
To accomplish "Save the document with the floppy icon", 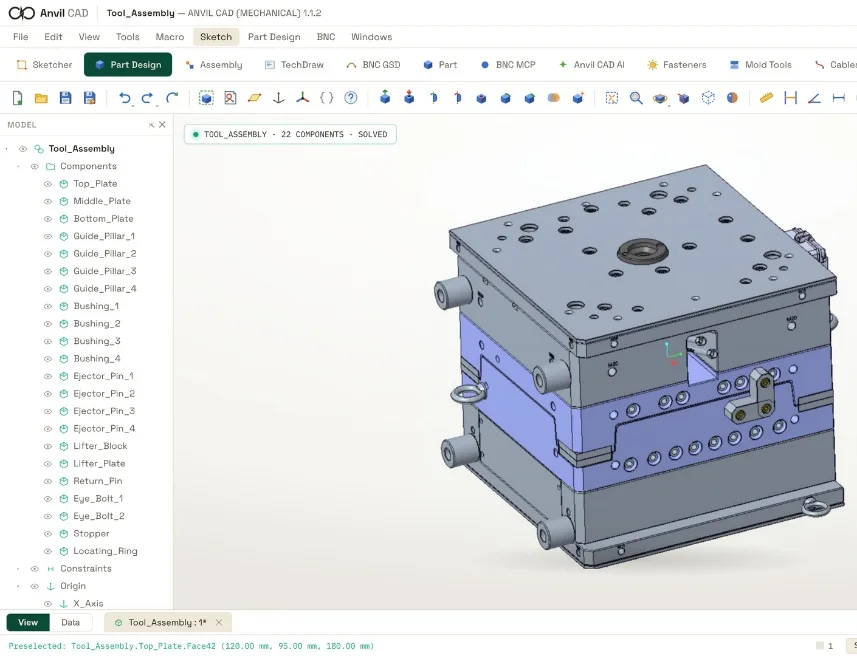I will coord(66,98).
